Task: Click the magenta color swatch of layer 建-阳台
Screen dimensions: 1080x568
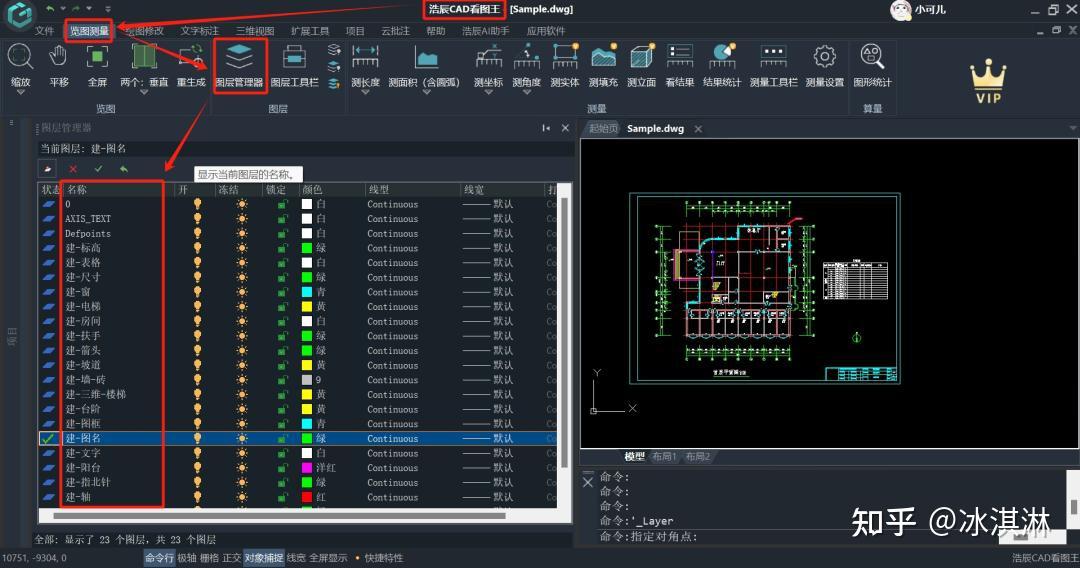Action: 307,467
